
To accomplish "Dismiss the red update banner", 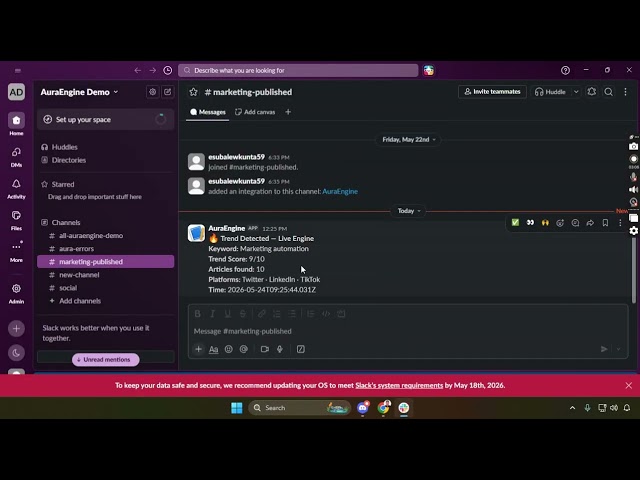I will click(x=629, y=385).
